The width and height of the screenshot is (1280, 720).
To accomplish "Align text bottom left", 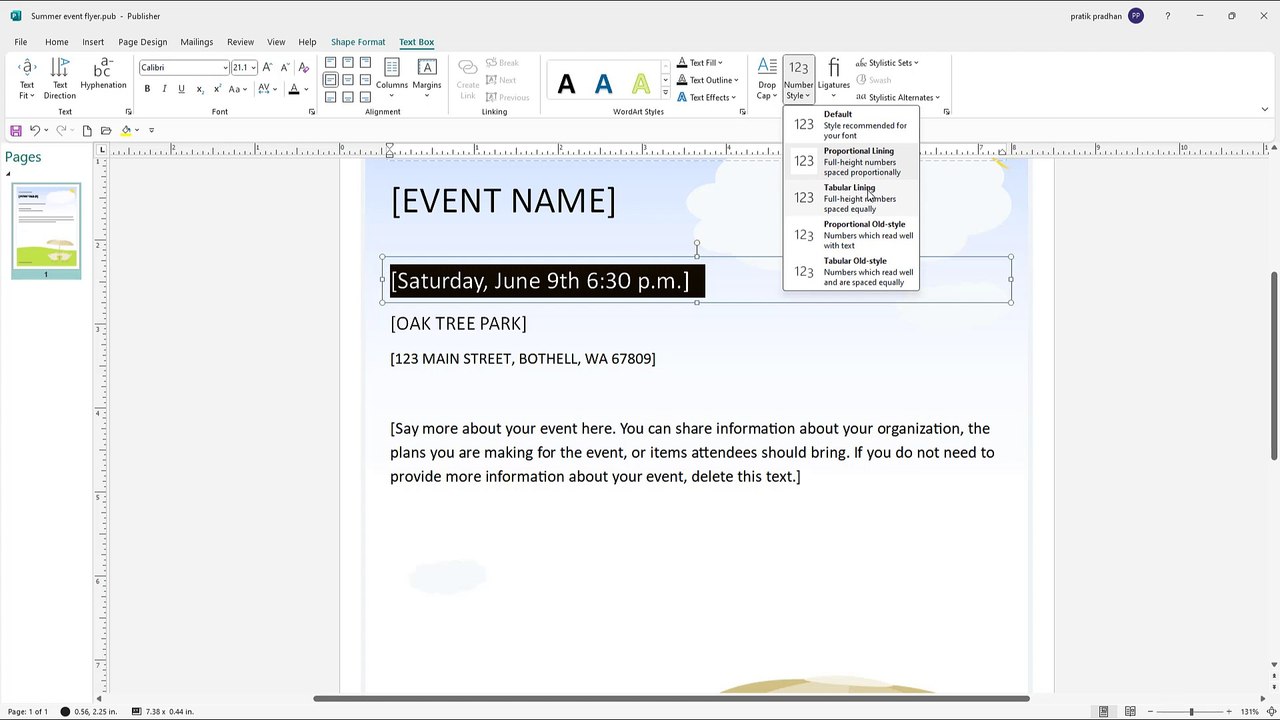I will click(331, 97).
